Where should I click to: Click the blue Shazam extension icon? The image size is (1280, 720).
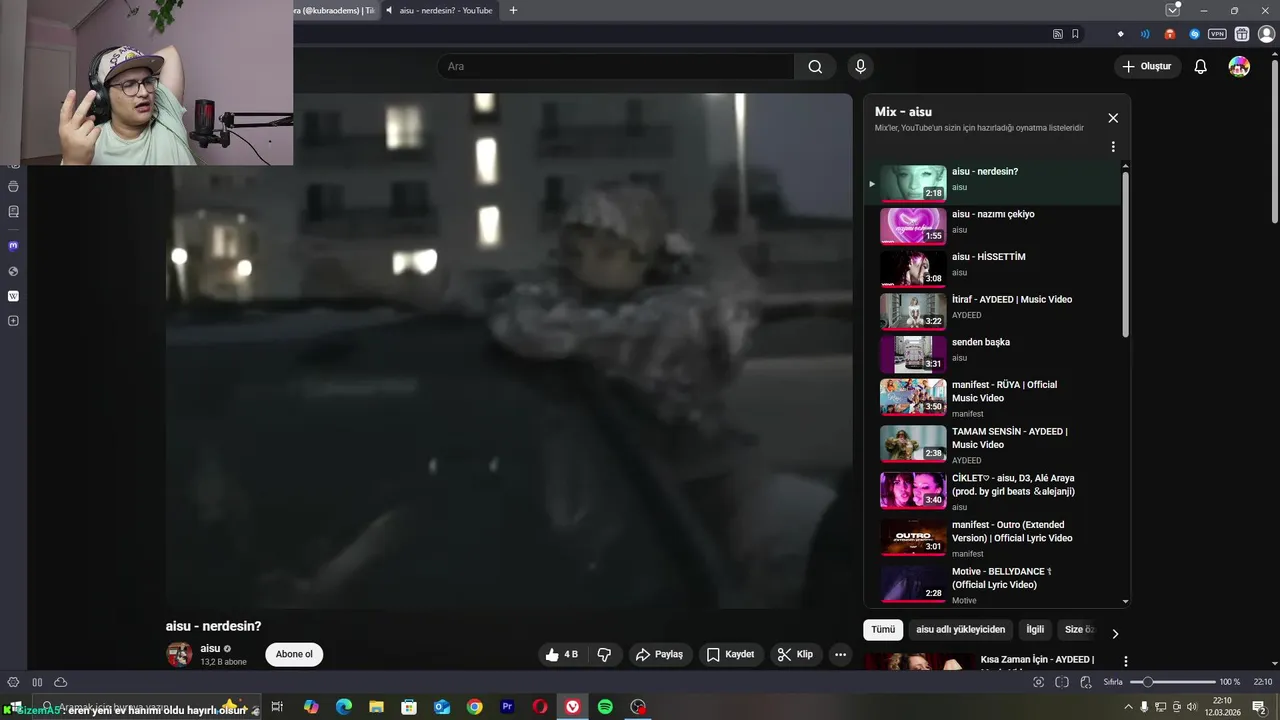pos(1194,34)
